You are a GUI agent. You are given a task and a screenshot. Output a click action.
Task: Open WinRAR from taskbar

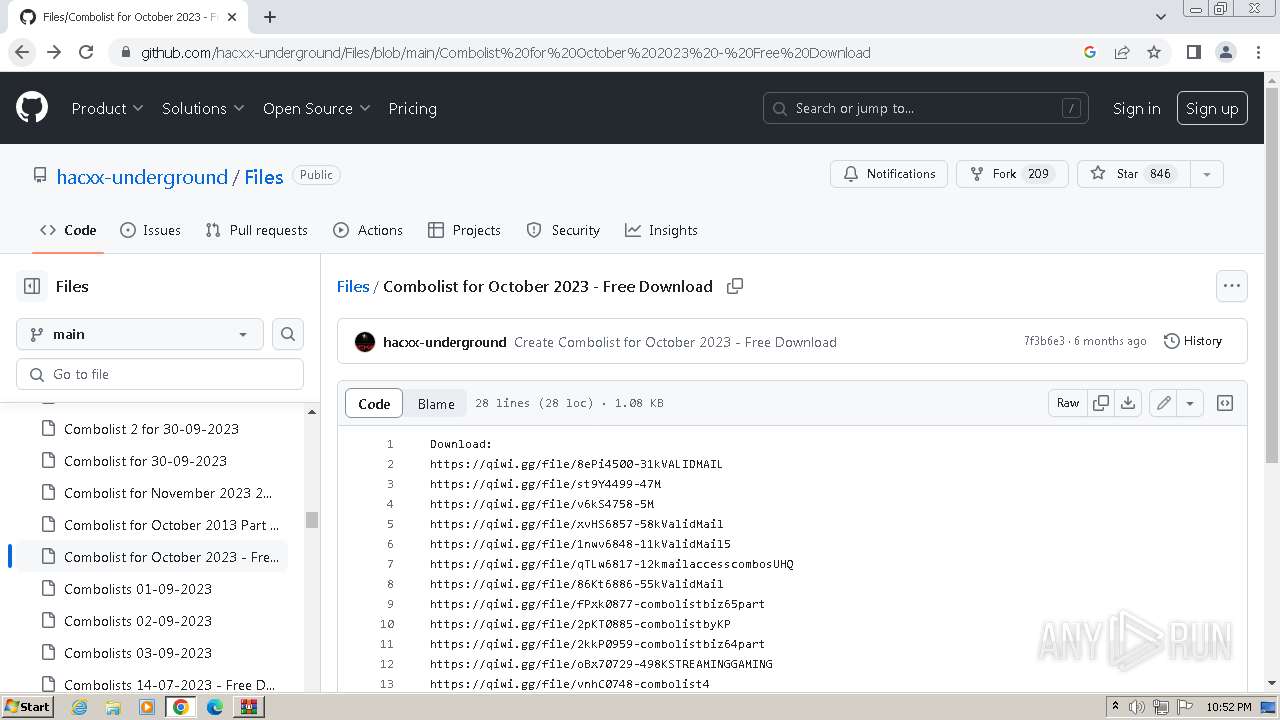tap(248, 707)
